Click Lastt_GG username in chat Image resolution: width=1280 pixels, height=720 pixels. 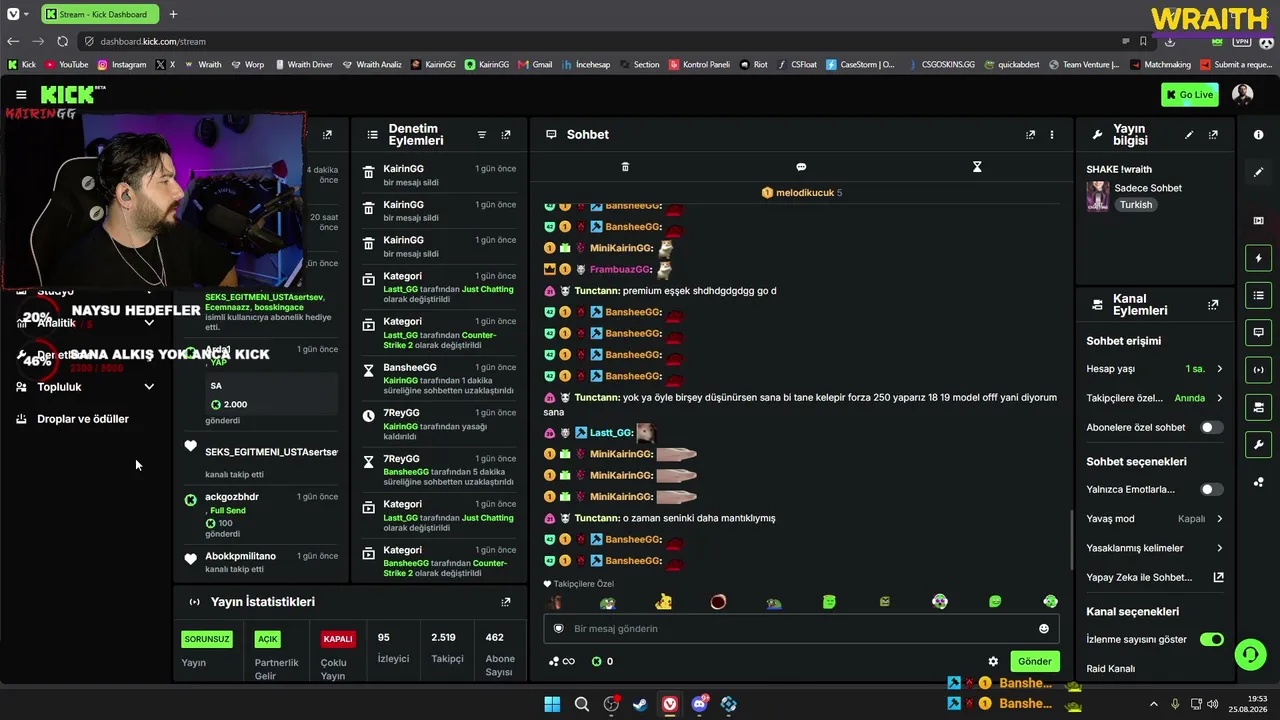point(611,432)
